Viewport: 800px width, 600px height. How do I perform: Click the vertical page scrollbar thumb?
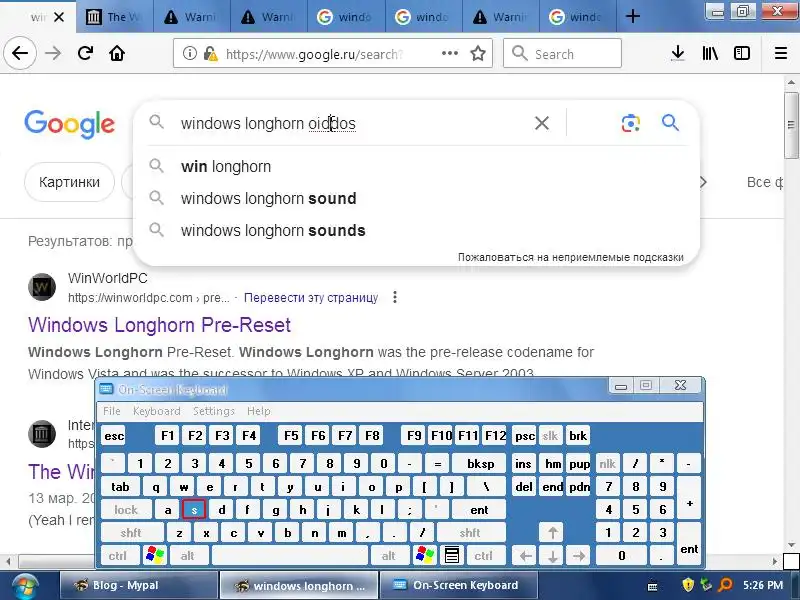click(x=791, y=125)
